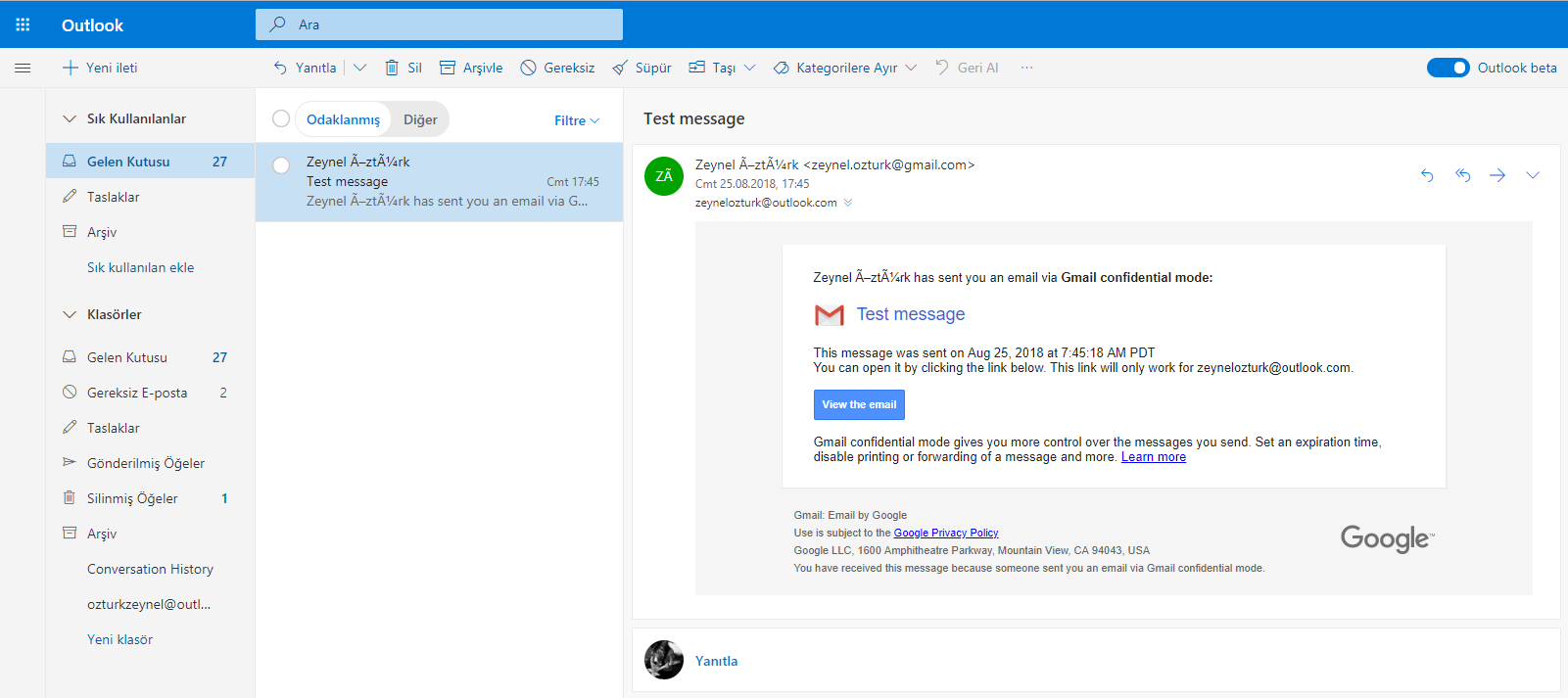Image resolution: width=1568 pixels, height=698 pixels.
Task: Open Silinmiş Öğeler trash folder
Action: [x=150, y=498]
